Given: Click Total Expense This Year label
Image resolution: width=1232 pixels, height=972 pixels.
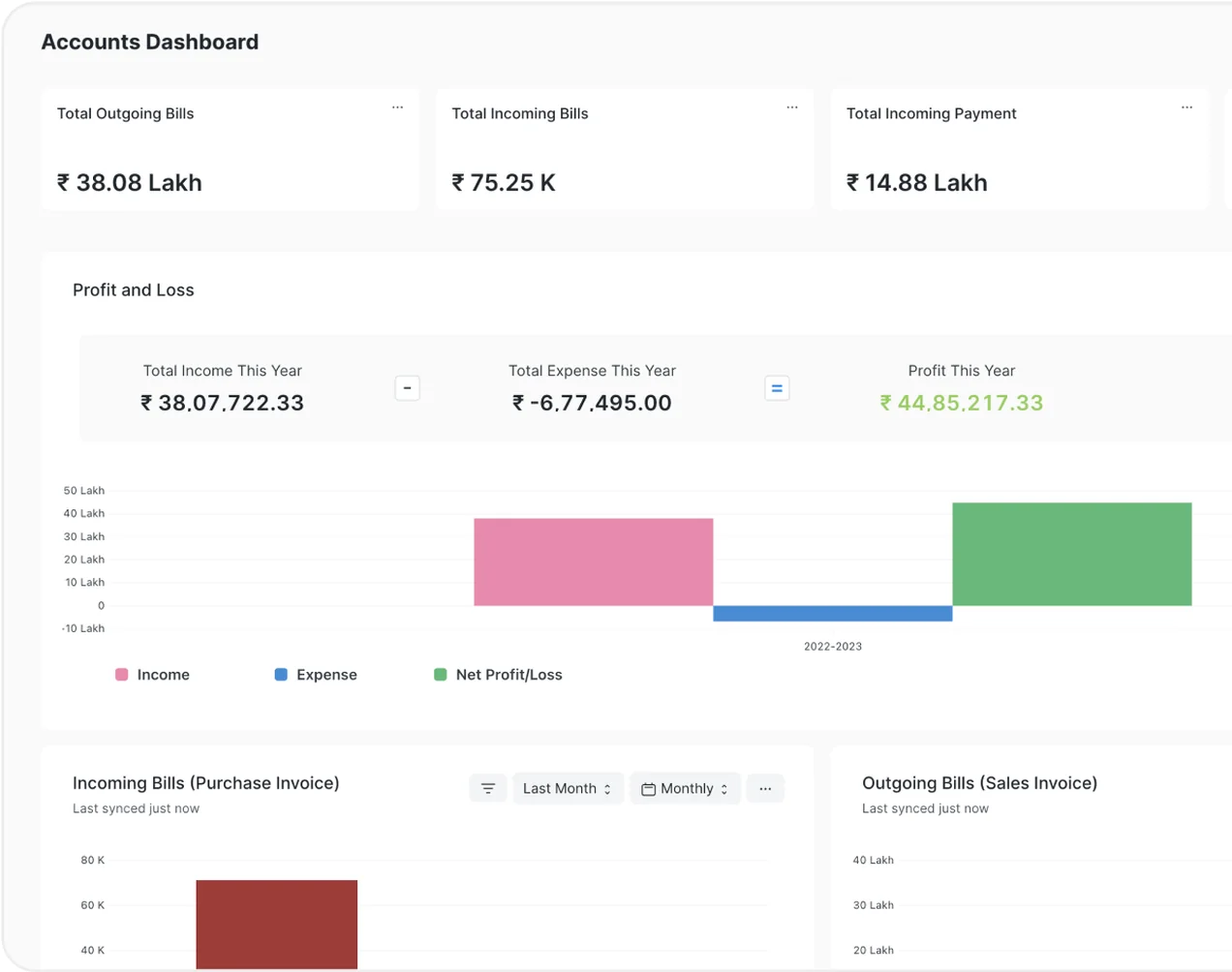Looking at the screenshot, I should (592, 371).
